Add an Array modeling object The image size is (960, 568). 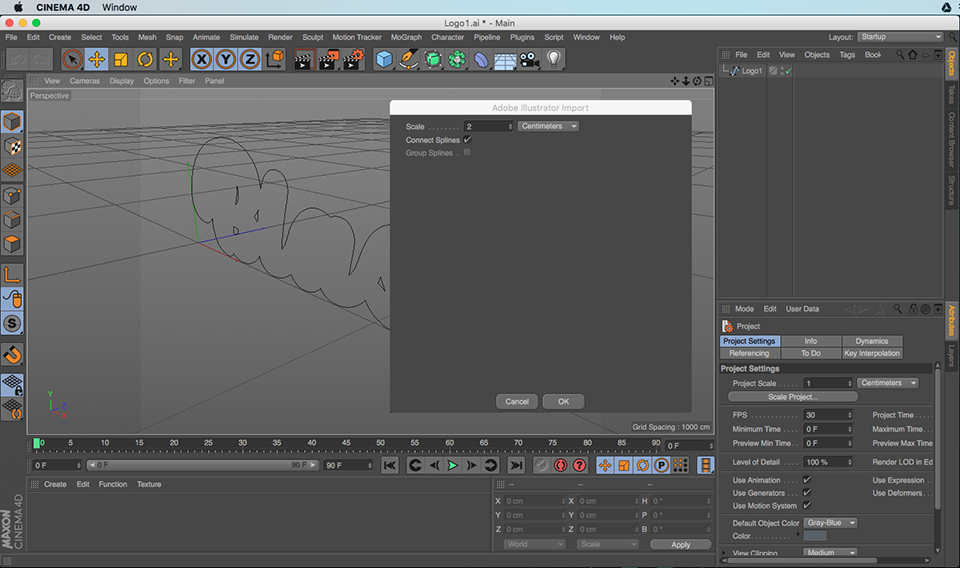457,59
